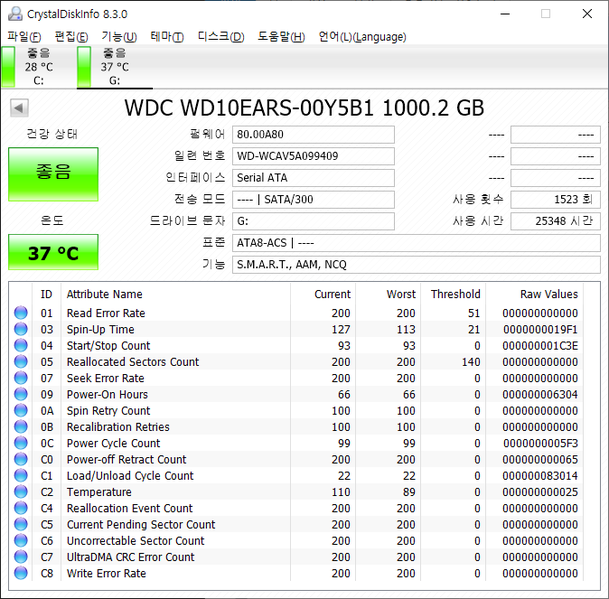
Task: Click status orb for Start/Stop Count
Action: coord(21,345)
